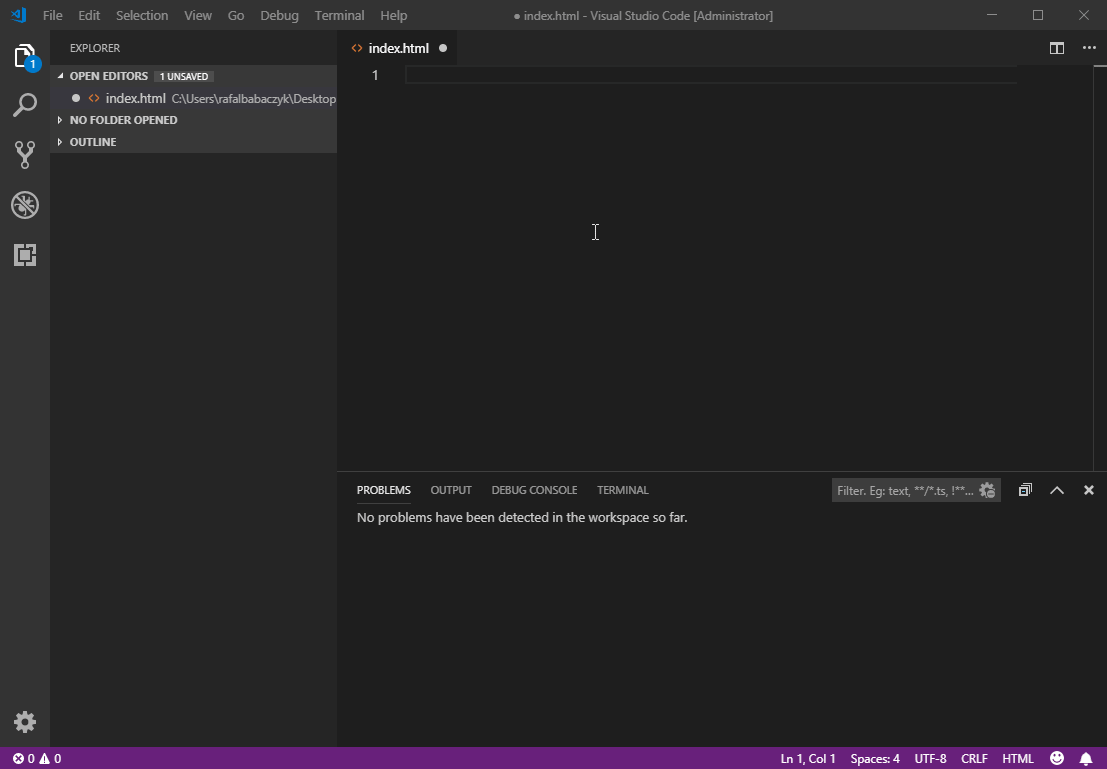Open the editor More Actions ellipsis
Viewport: 1107px width, 769px height.
pyautogui.click(x=1089, y=48)
